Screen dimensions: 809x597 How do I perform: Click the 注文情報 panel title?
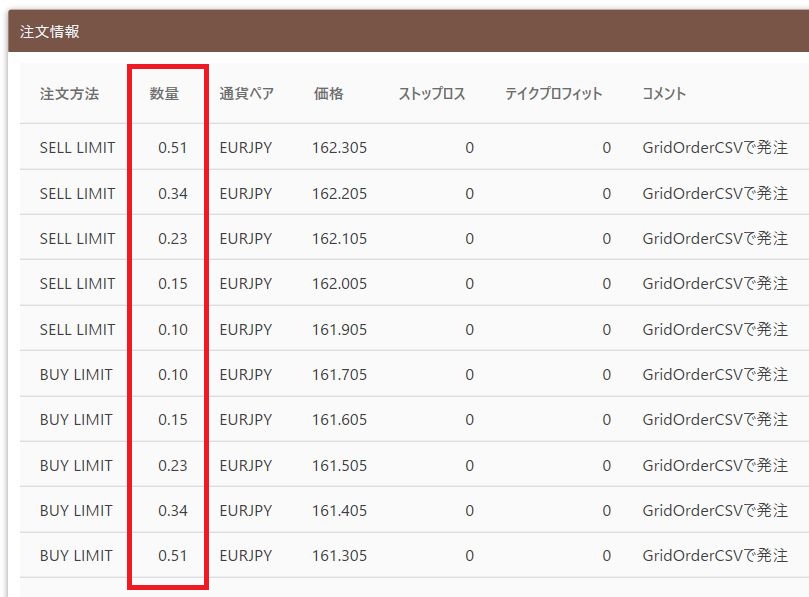(x=50, y=31)
